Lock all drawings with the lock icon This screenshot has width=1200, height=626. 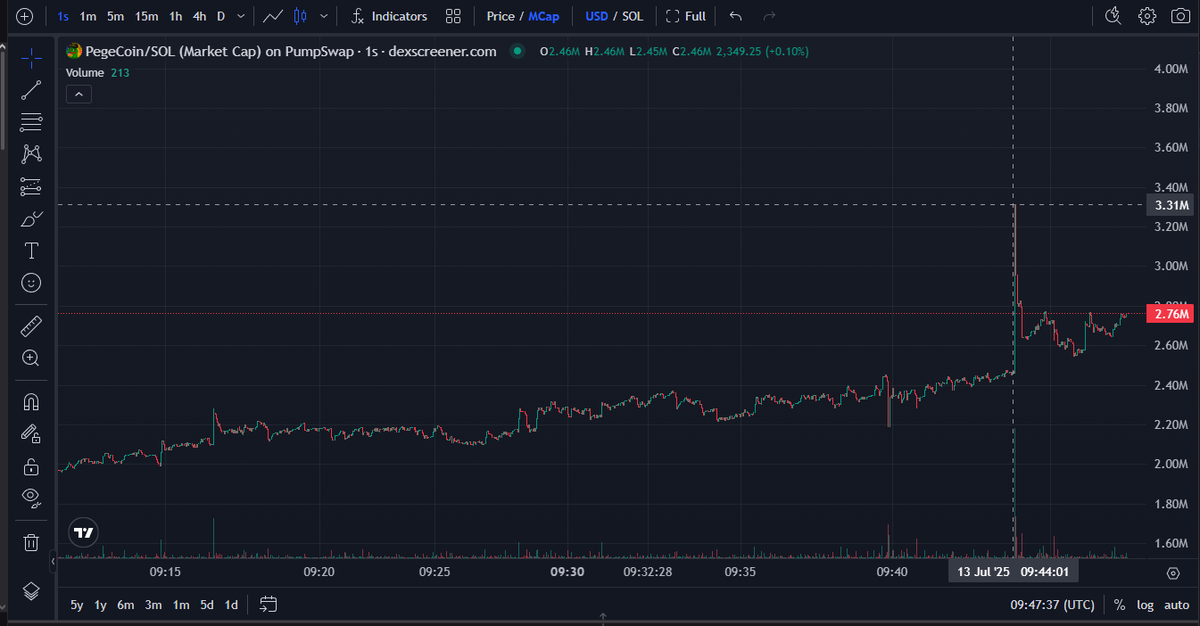pos(31,466)
